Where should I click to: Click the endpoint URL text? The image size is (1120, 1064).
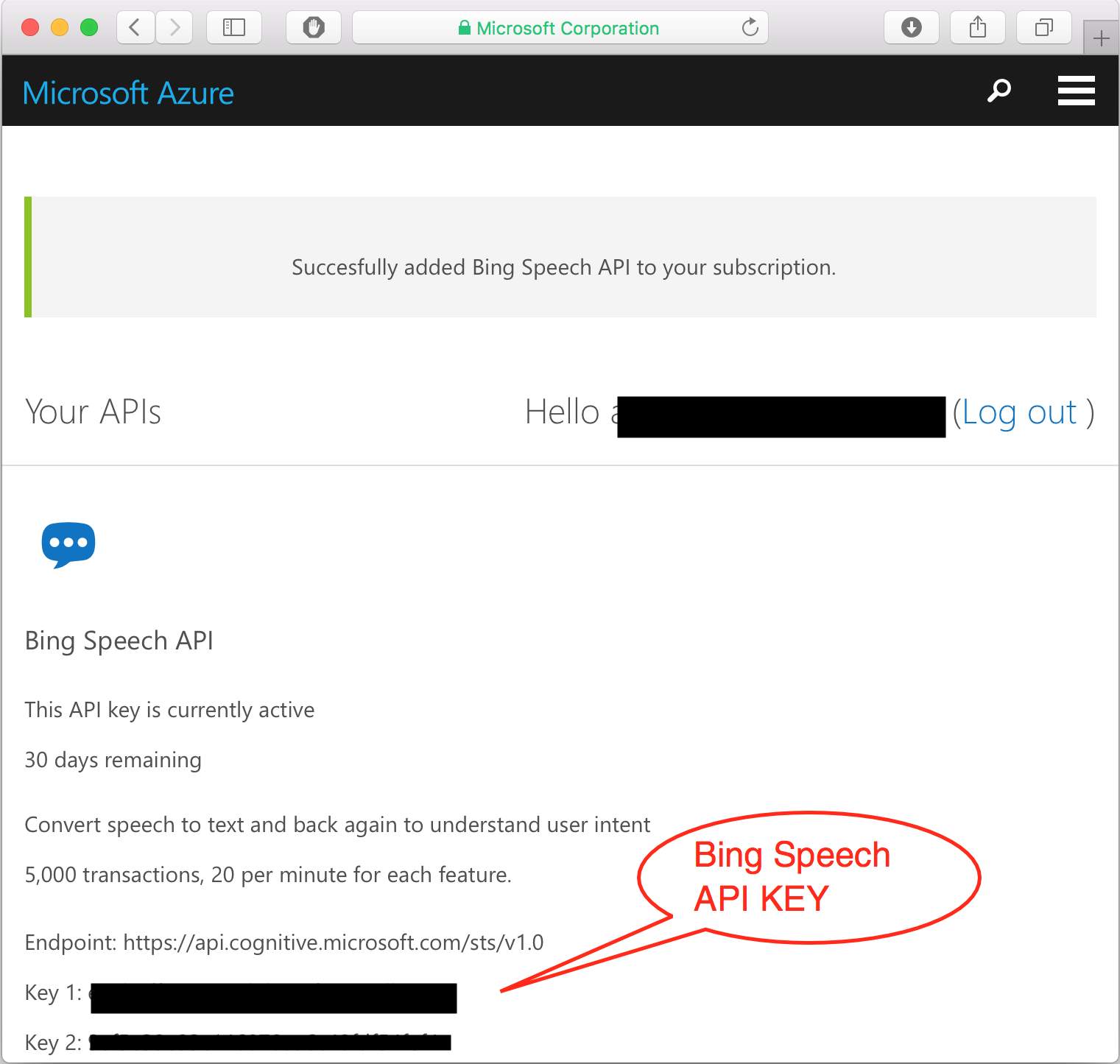[x=333, y=943]
